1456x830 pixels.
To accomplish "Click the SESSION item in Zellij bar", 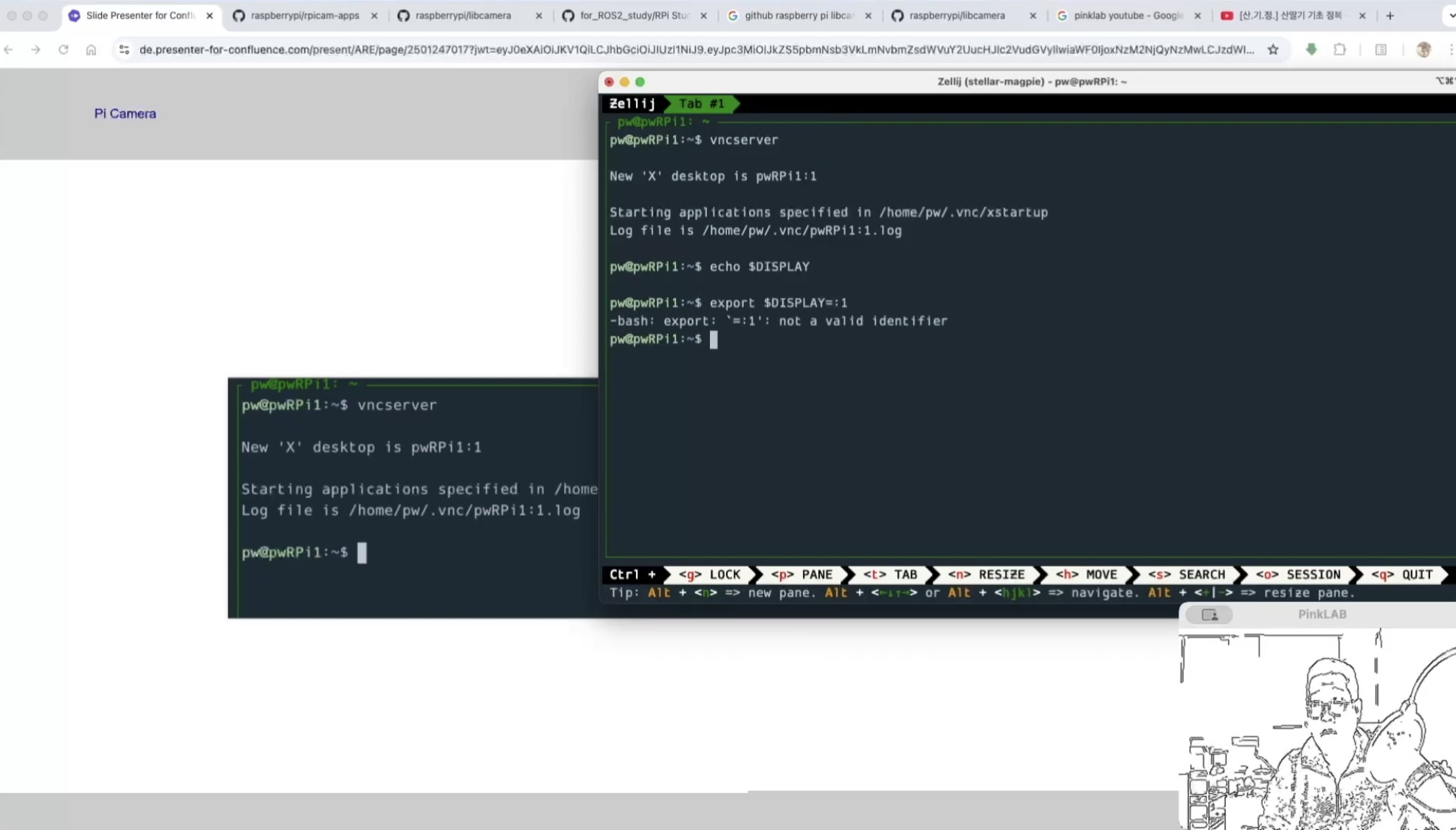I will (1298, 575).
